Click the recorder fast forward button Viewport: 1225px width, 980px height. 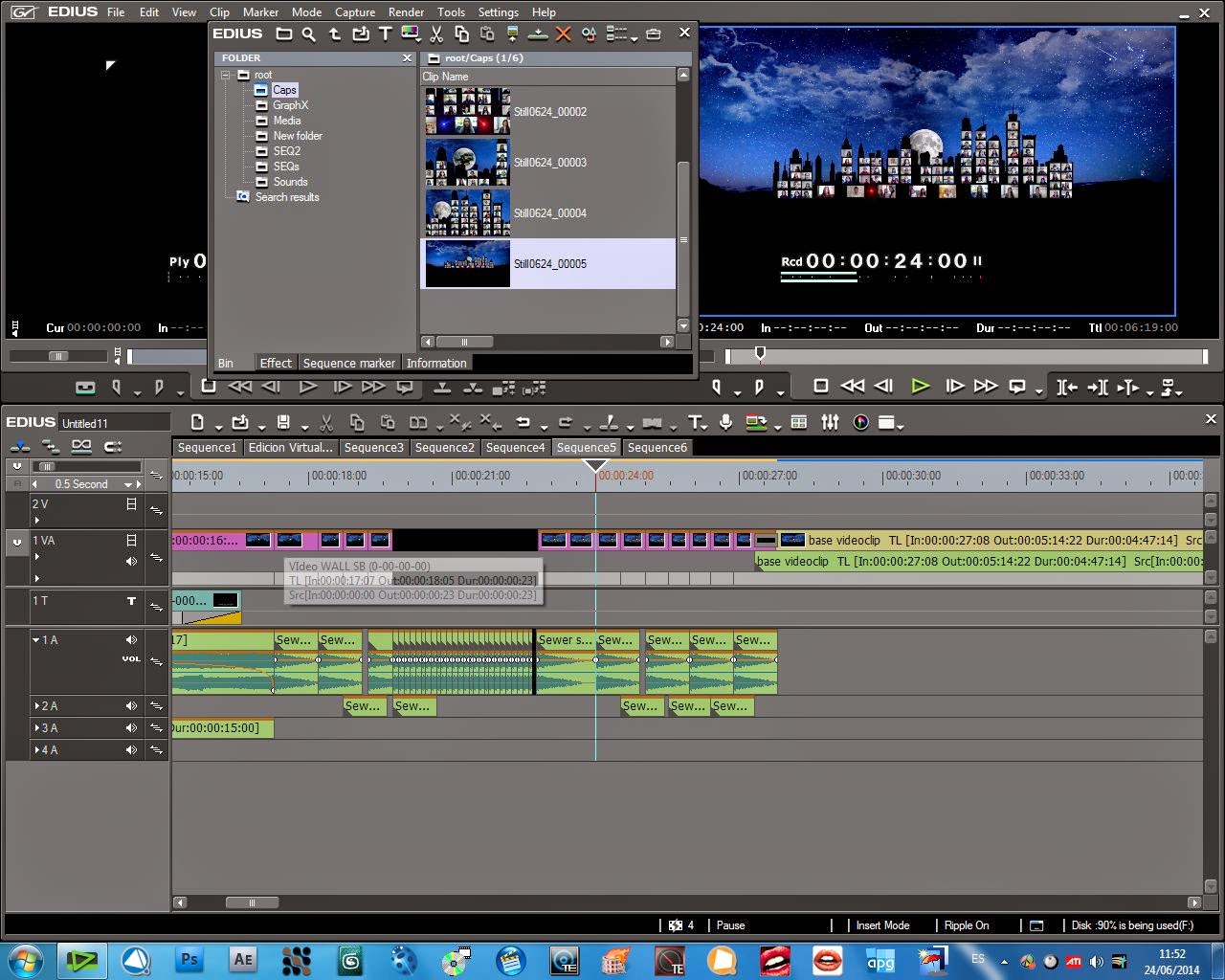985,386
